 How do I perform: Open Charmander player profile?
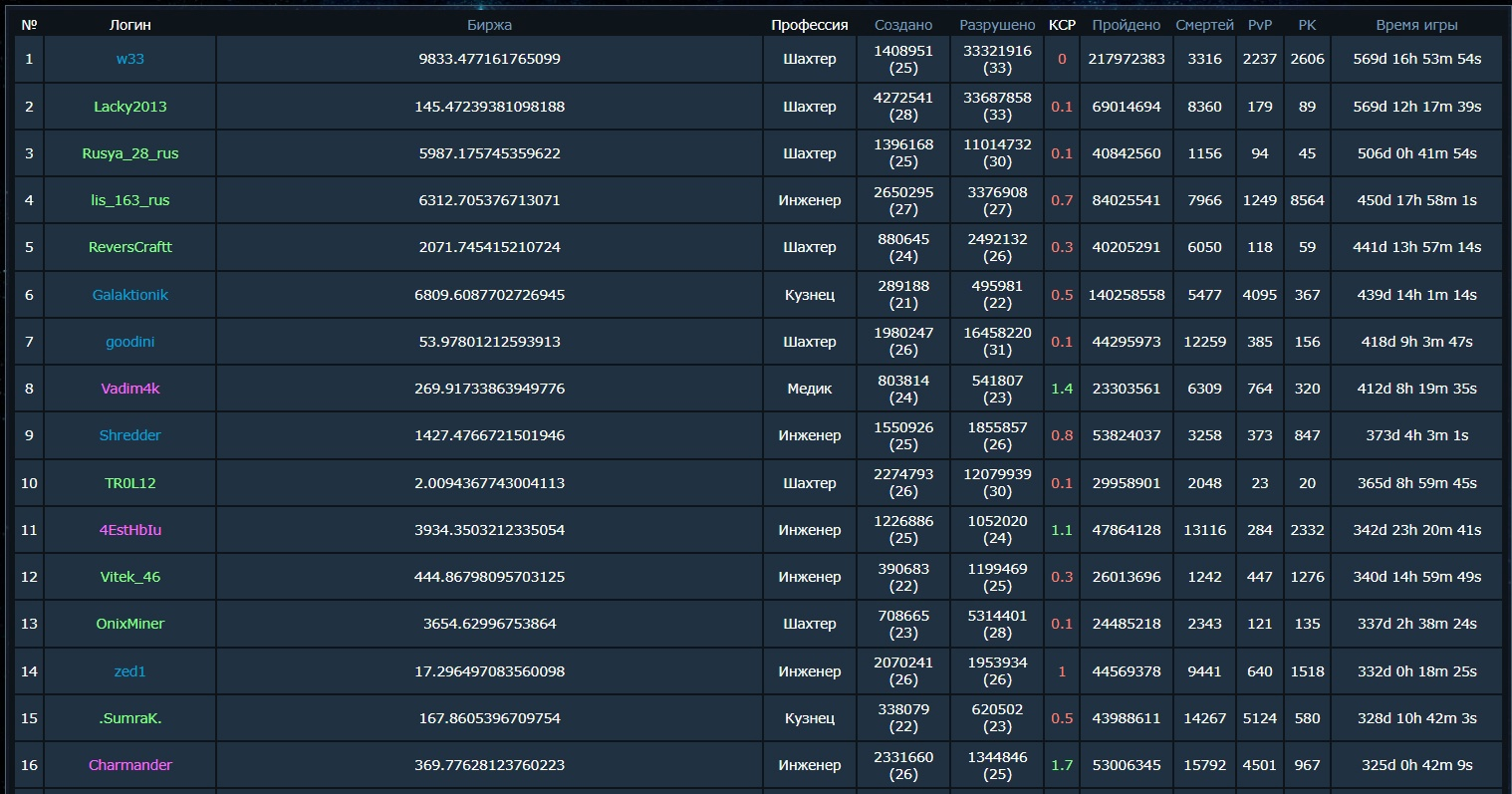pyautogui.click(x=130, y=765)
